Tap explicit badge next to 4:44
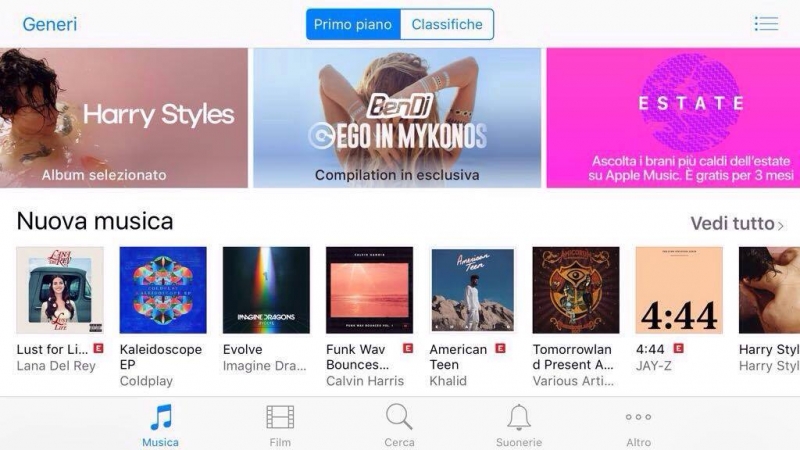800x450 pixels. [x=679, y=348]
